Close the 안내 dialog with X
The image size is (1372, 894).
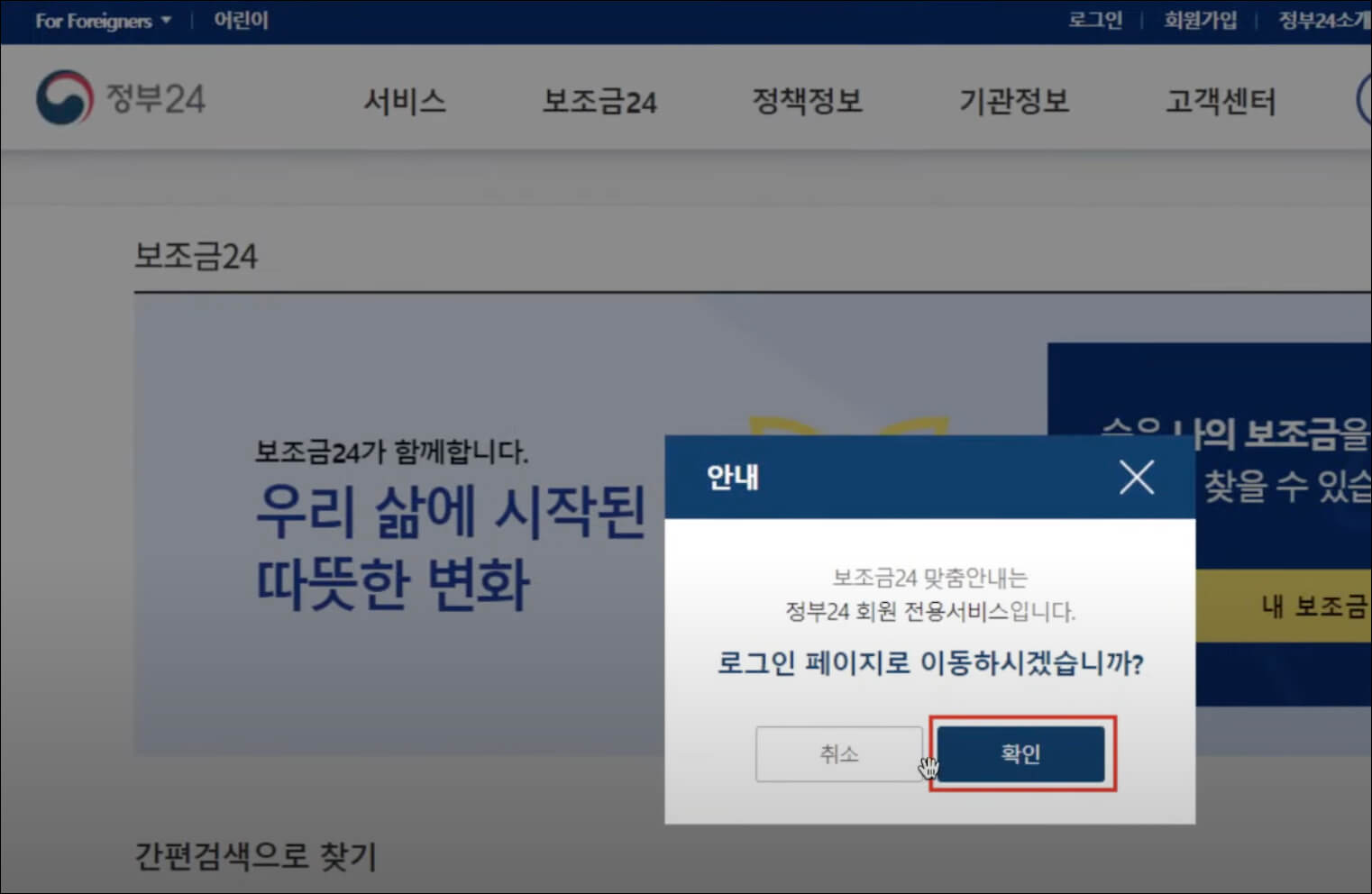point(1136,477)
